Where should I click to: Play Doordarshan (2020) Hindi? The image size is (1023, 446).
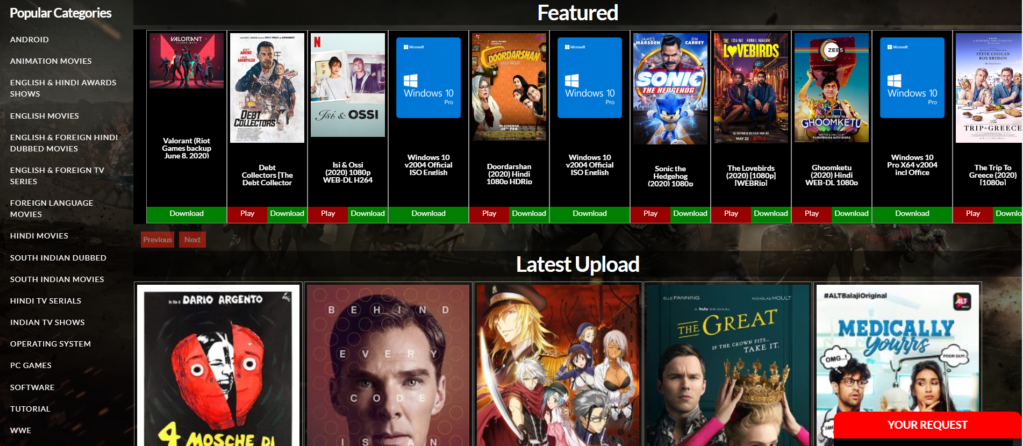pyautogui.click(x=489, y=214)
